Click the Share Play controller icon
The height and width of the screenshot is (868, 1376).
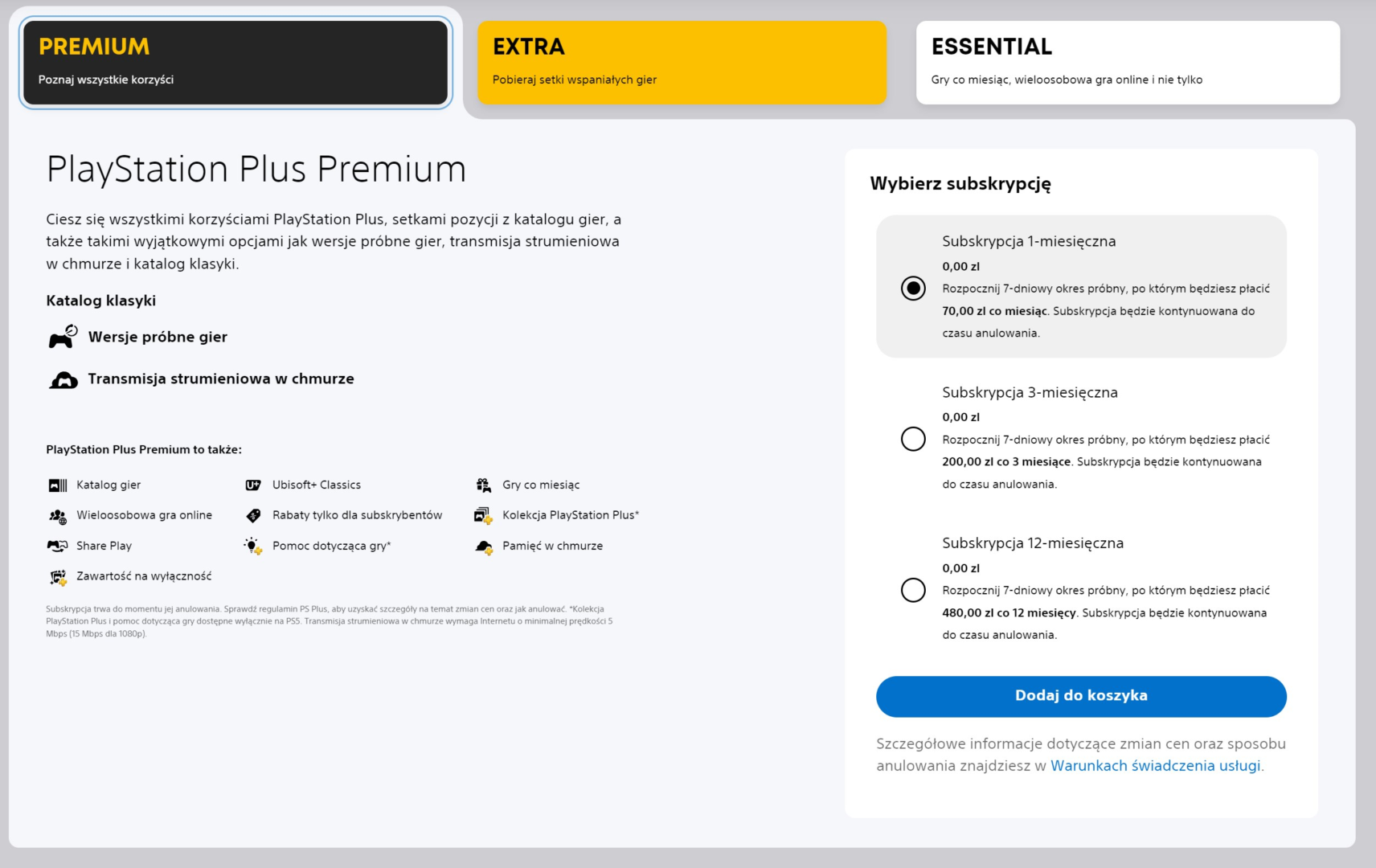58,547
